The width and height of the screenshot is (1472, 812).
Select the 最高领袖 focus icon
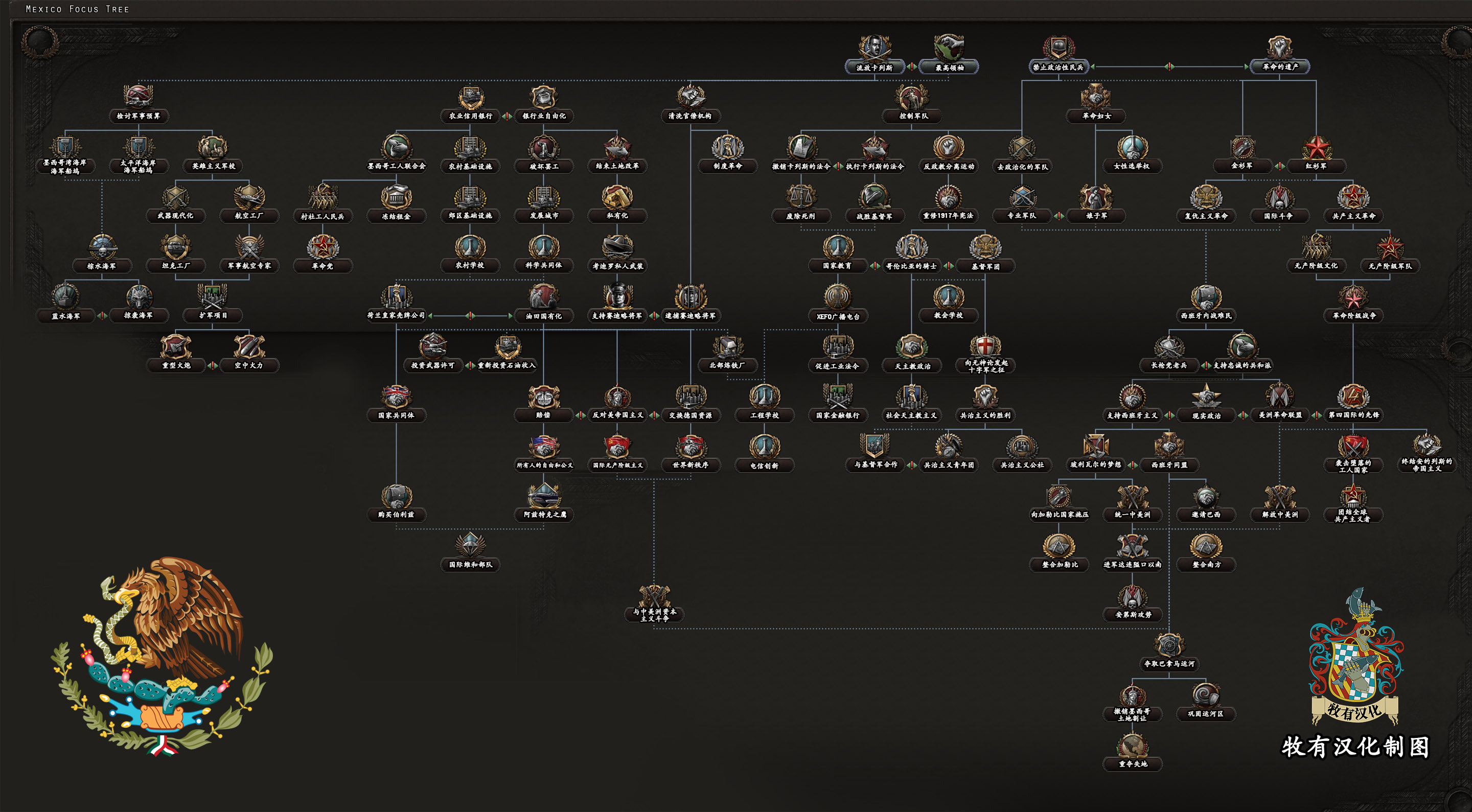(x=949, y=47)
